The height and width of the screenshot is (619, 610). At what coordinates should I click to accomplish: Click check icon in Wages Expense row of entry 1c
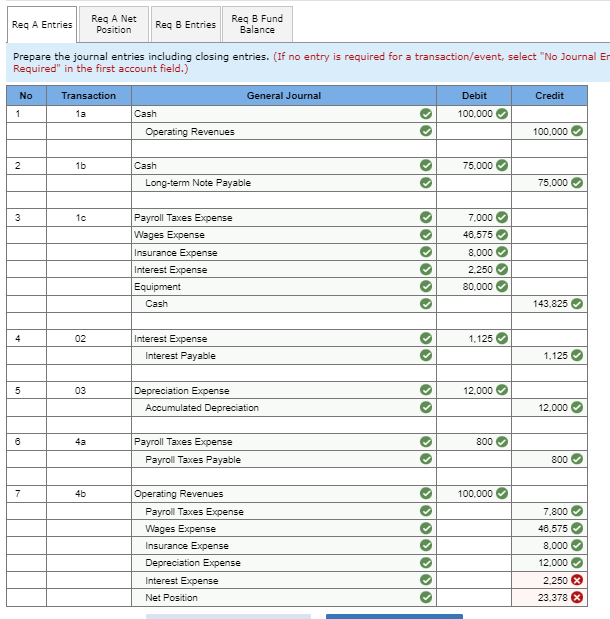426,234
